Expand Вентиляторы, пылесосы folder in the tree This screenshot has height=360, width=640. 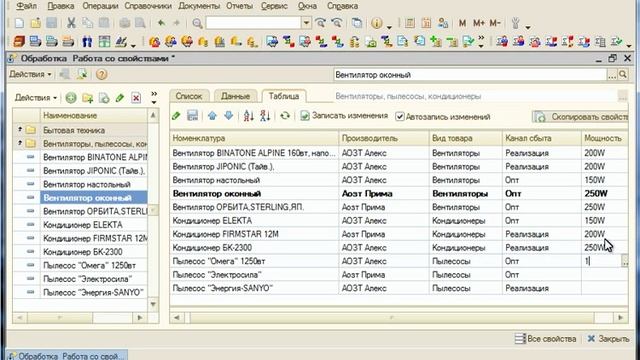click(x=20, y=143)
